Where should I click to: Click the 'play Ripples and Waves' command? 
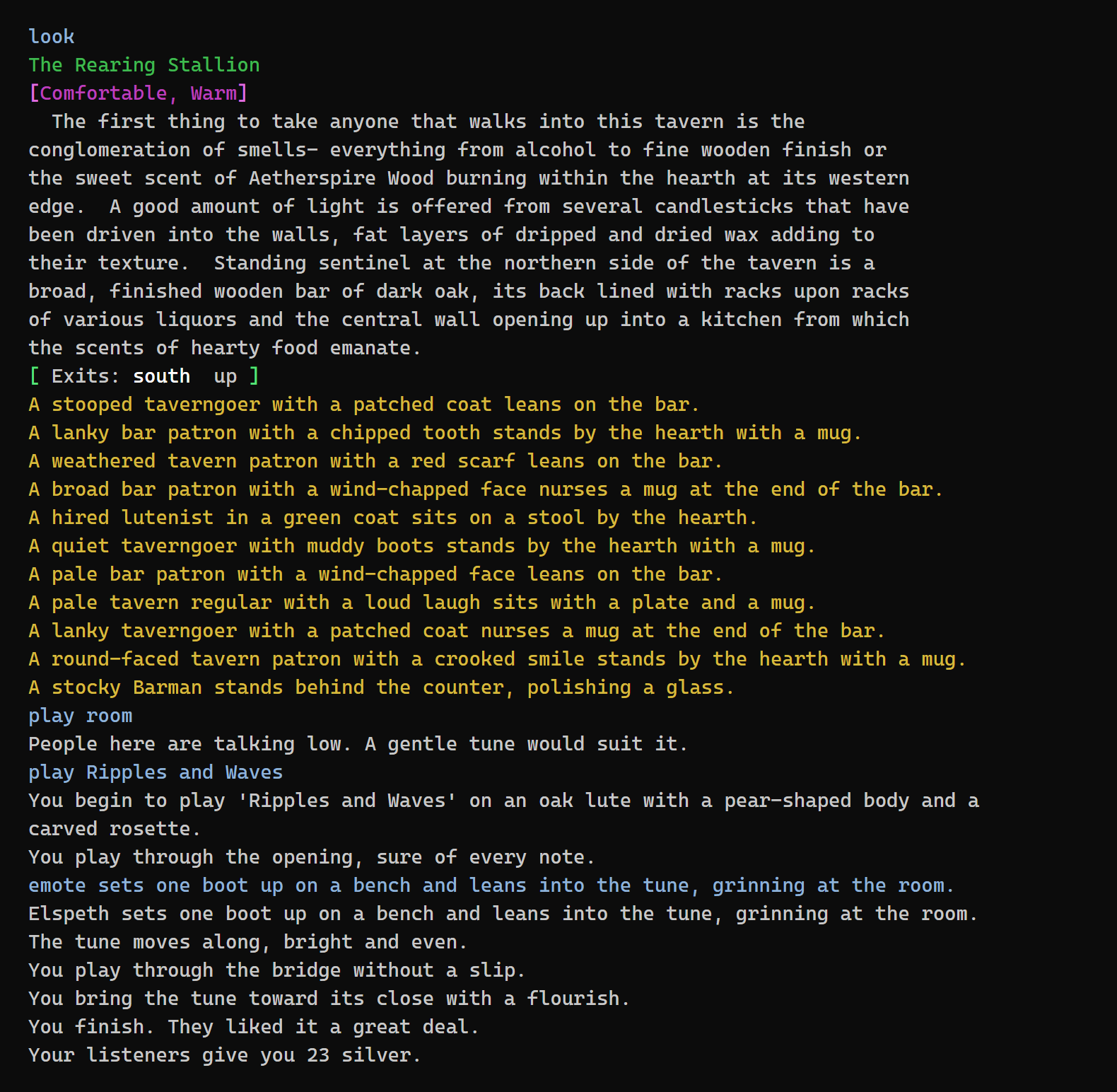156,772
